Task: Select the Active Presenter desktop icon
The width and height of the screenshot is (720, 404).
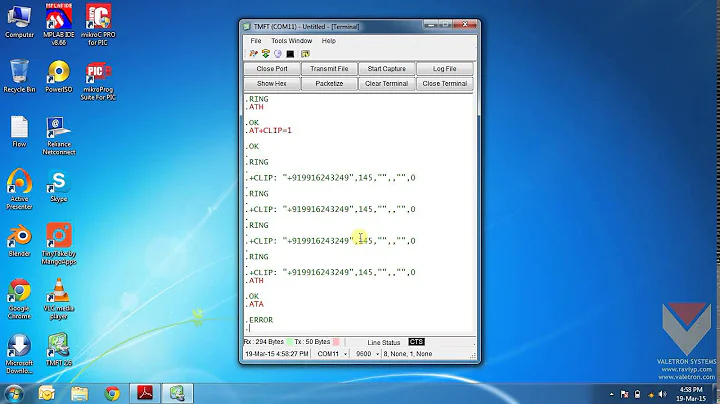Action: point(19,189)
